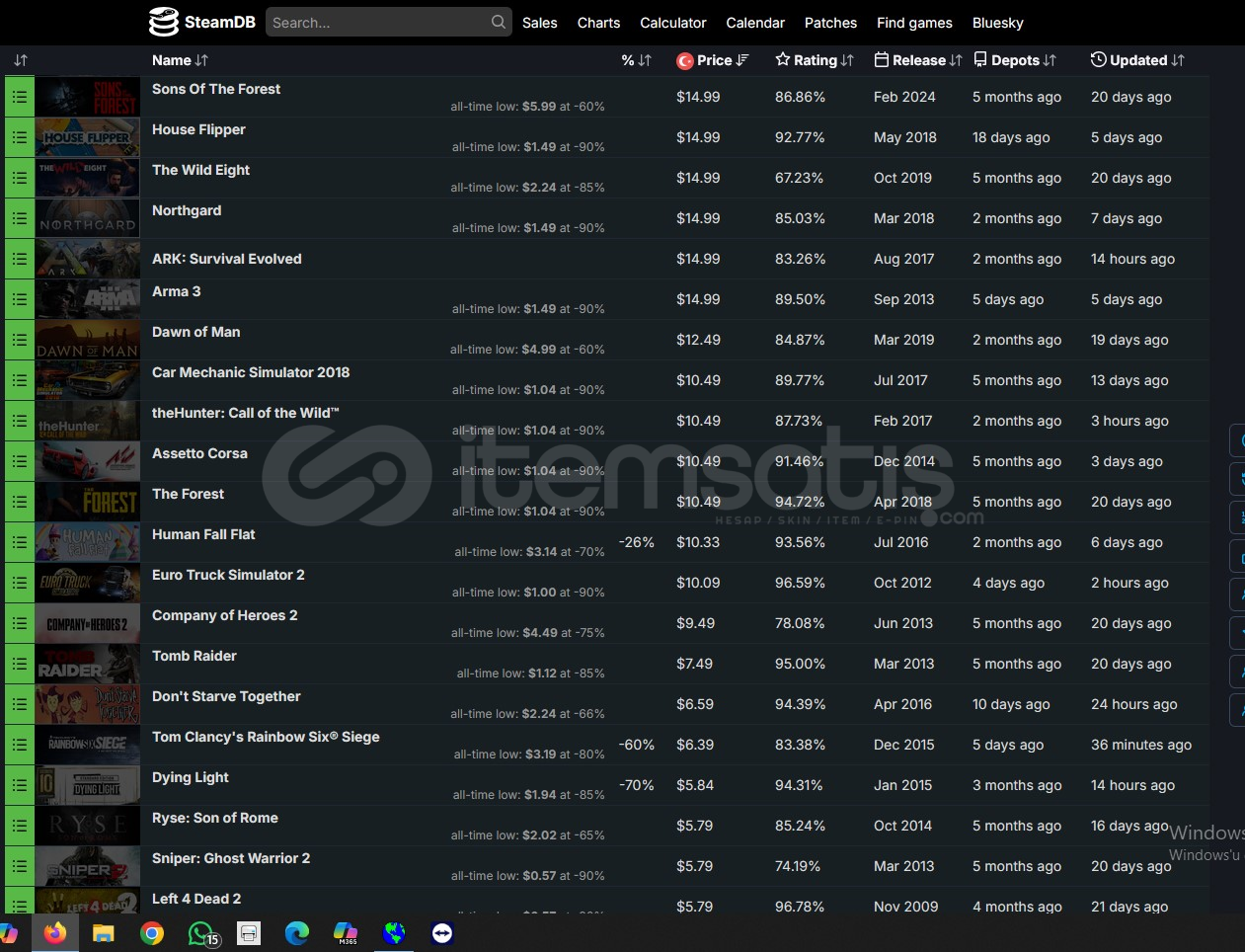The width and height of the screenshot is (1245, 952).
Task: Sort games by Release date column
Action: pos(918,60)
